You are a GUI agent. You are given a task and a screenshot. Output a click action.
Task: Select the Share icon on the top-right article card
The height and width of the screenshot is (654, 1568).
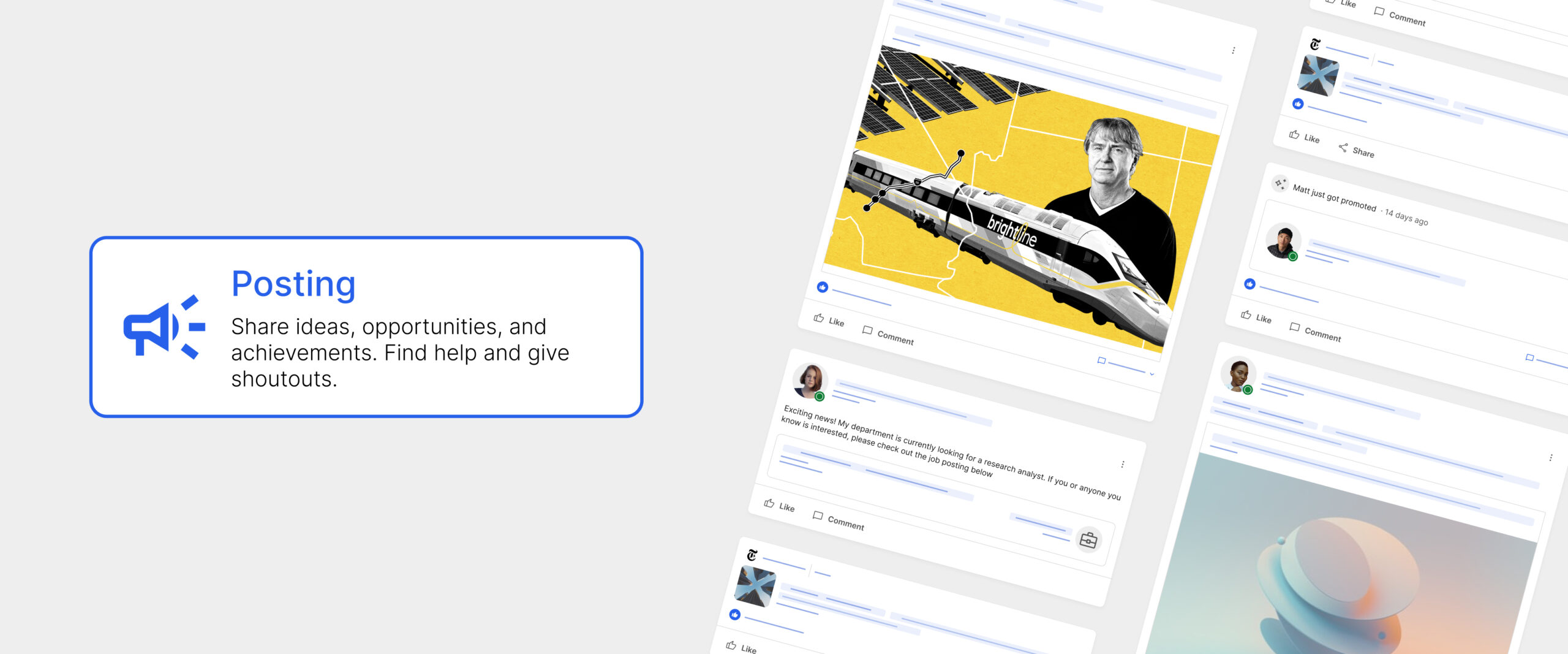coord(1343,148)
